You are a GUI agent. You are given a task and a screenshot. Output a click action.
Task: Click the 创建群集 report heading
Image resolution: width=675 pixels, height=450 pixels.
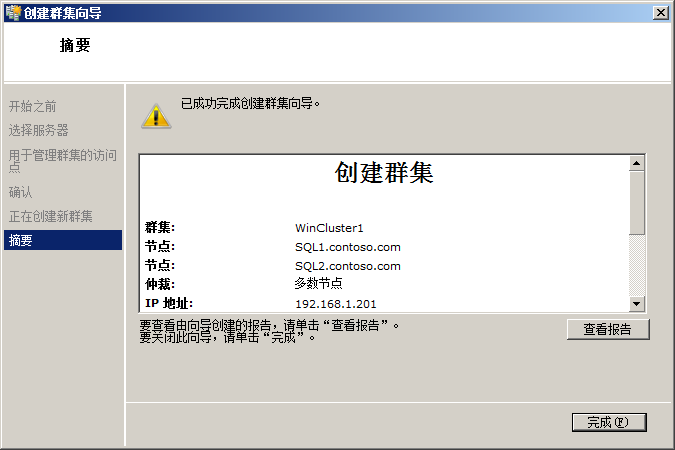[384, 173]
